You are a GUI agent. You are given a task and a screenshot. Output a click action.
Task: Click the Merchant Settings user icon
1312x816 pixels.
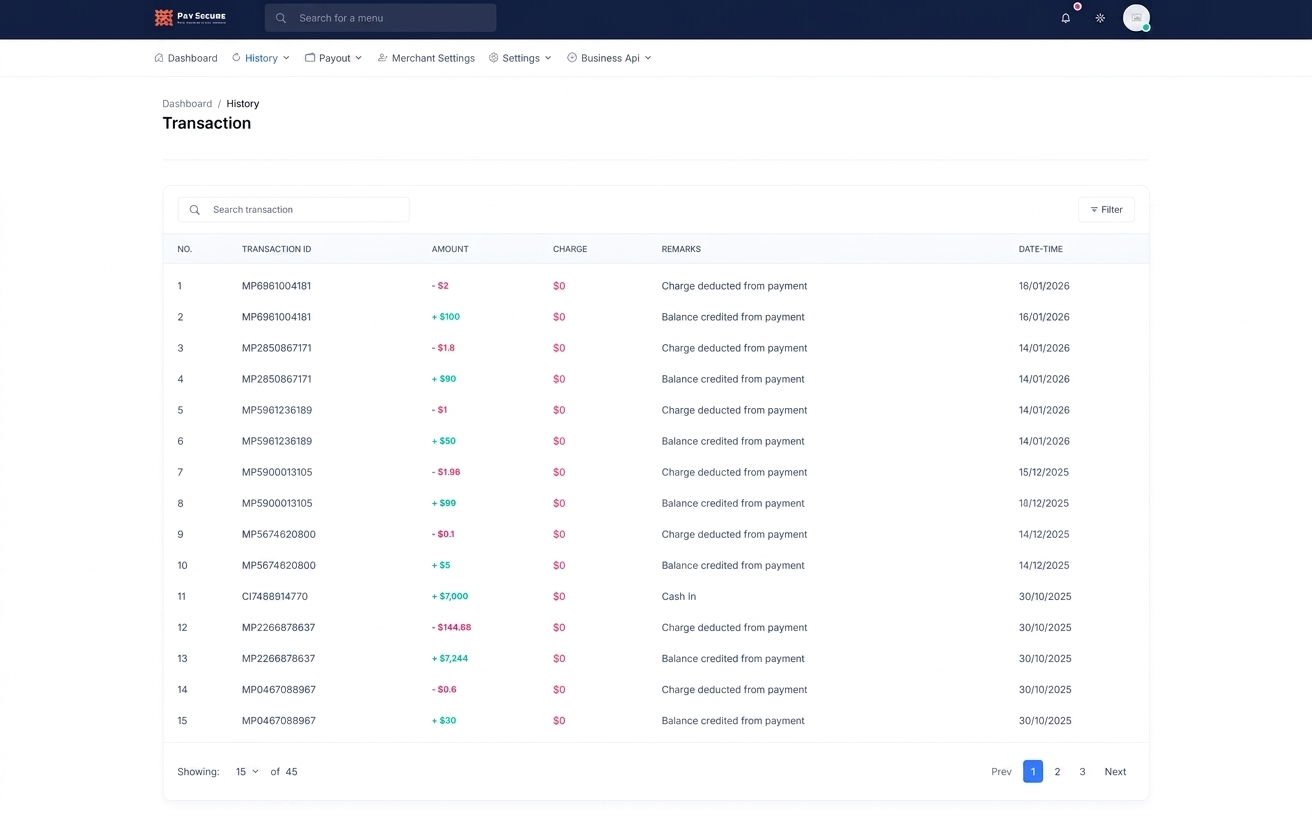383,58
